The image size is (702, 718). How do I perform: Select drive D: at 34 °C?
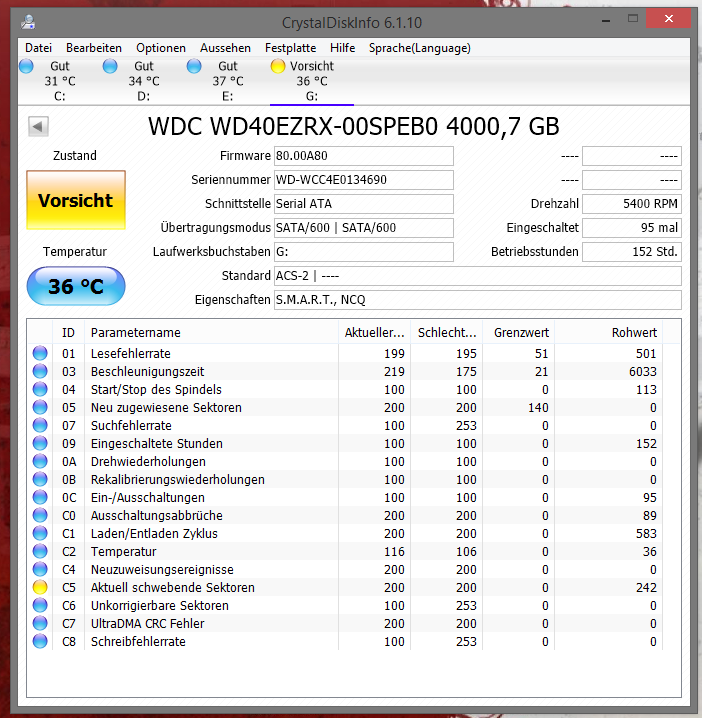tap(144, 81)
